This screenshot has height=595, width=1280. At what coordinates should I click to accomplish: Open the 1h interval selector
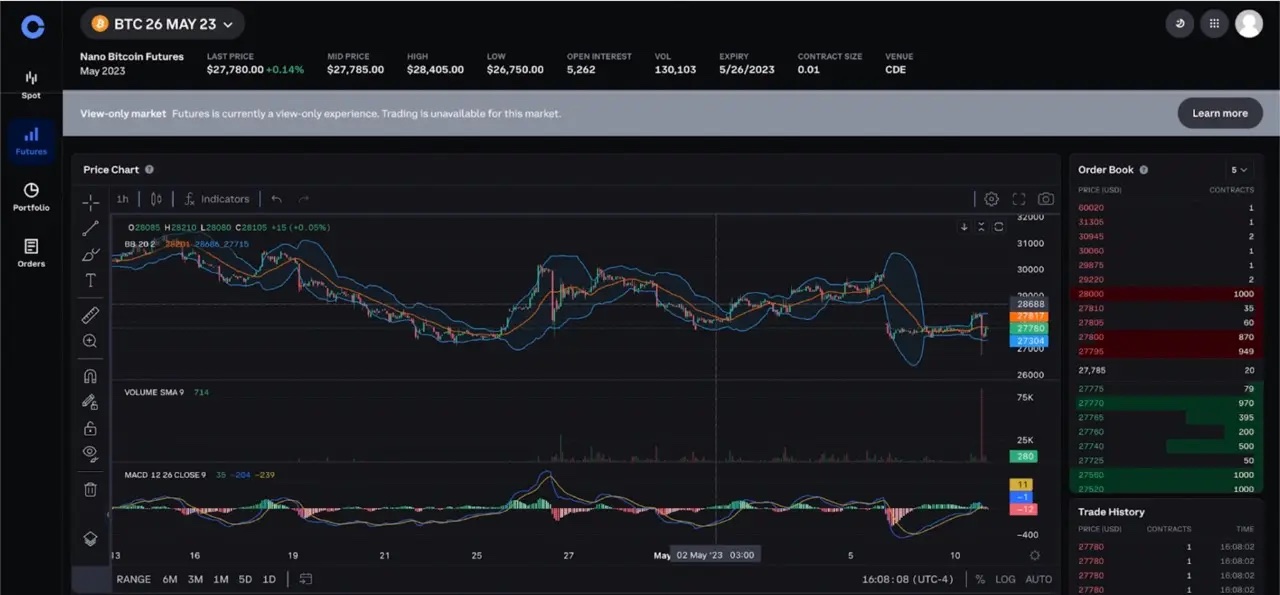click(x=121, y=199)
